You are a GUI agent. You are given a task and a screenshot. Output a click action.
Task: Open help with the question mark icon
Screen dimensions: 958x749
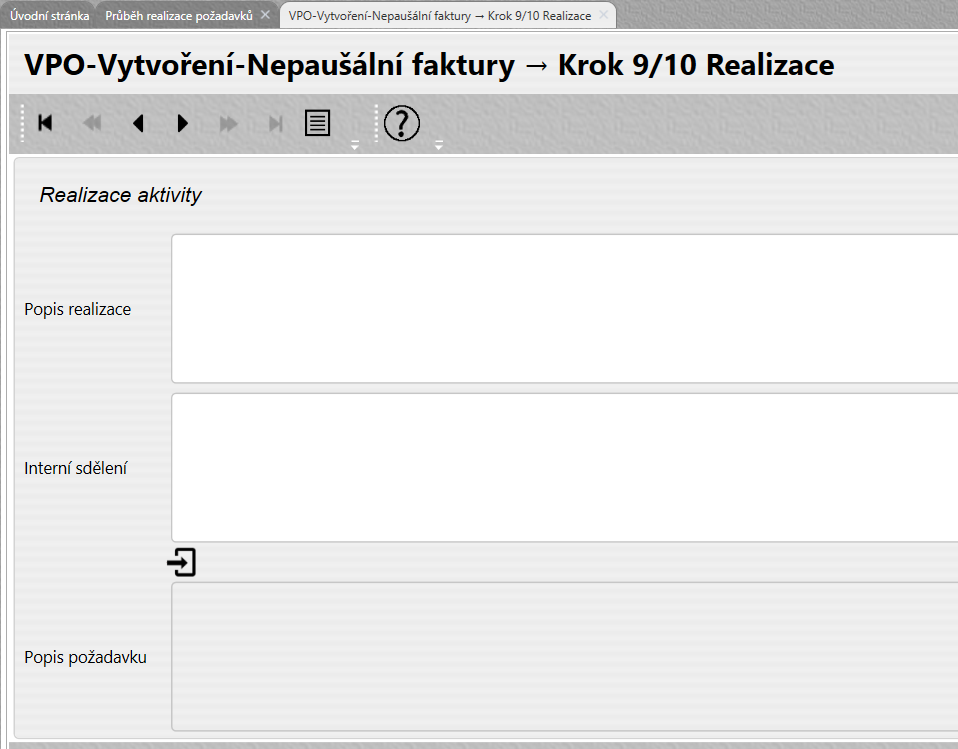coord(402,123)
